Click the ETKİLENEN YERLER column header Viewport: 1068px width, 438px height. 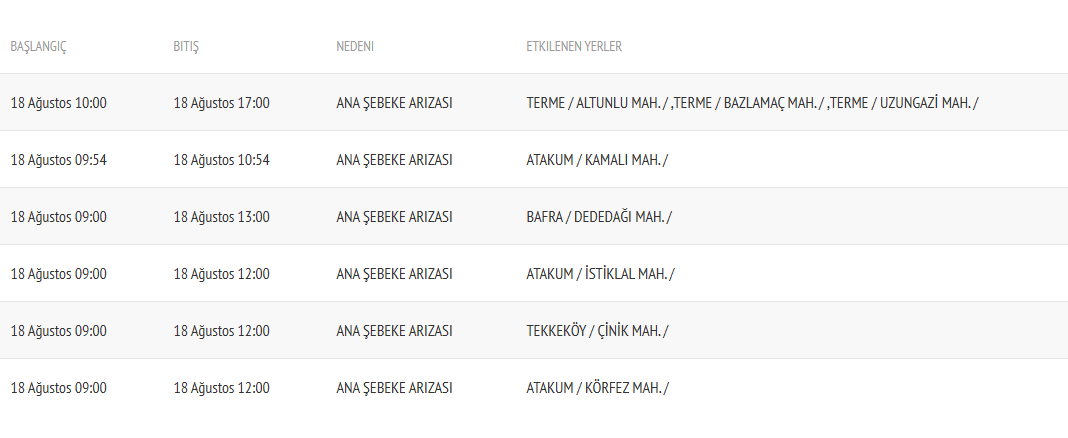[x=574, y=47]
